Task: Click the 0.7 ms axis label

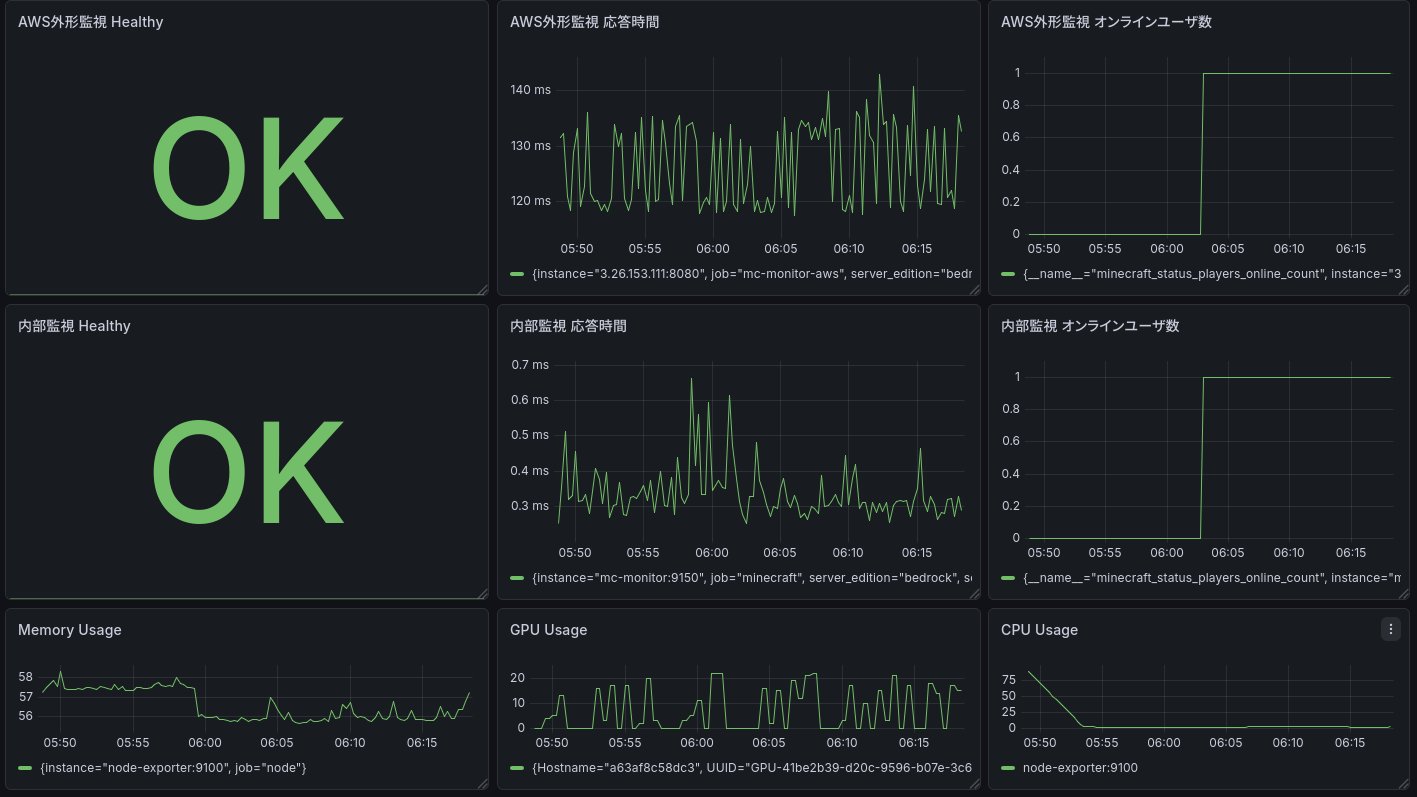Action: [x=531, y=364]
